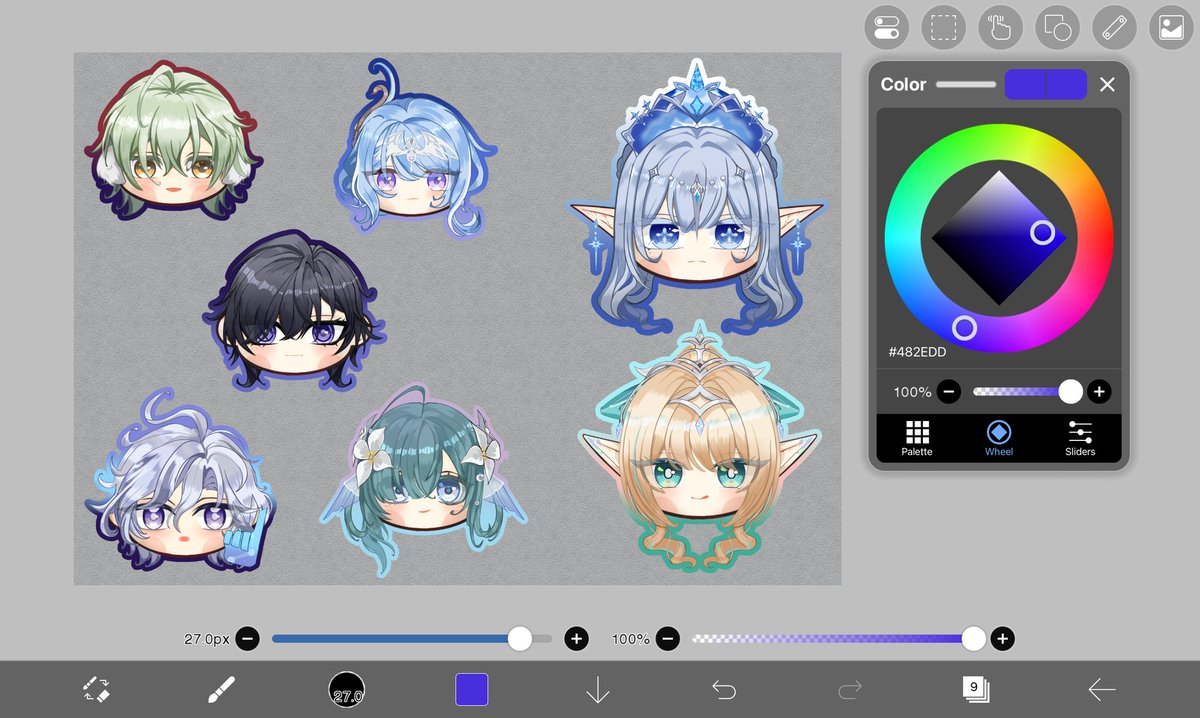Image resolution: width=1200 pixels, height=718 pixels.
Task: Tap the down arrow hide toolbar icon
Action: pos(598,689)
